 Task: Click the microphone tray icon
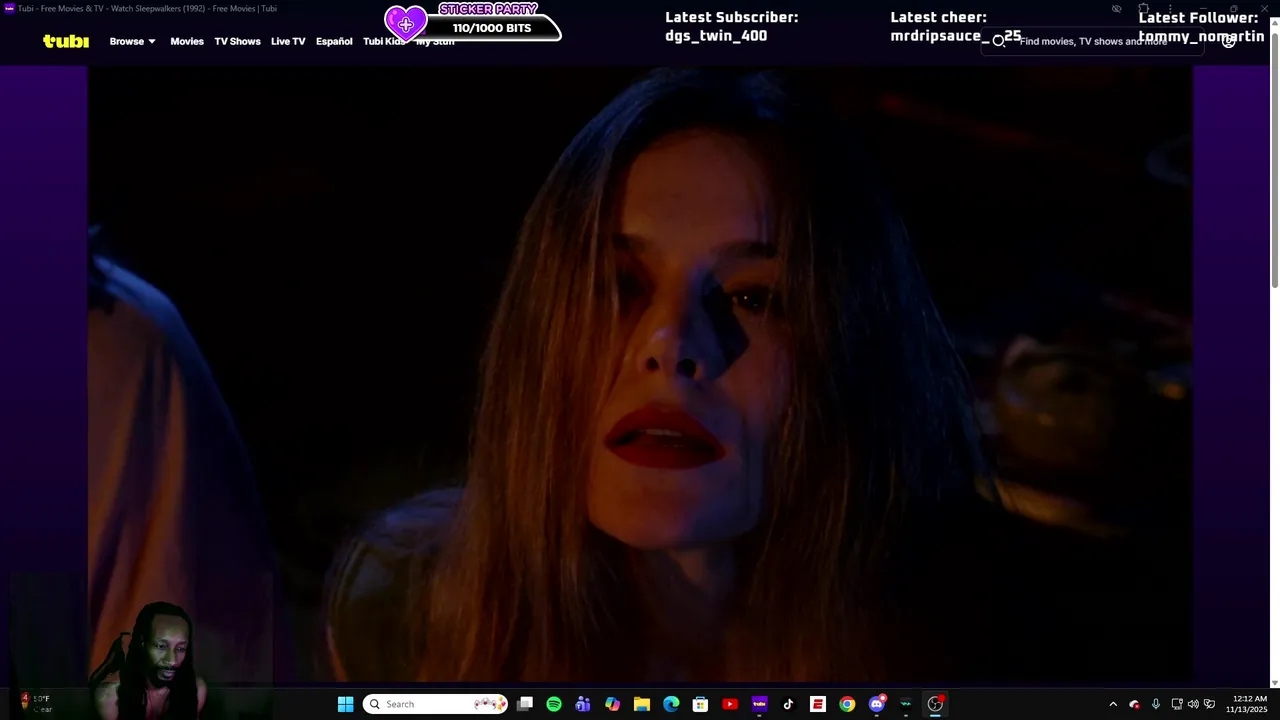1156,704
